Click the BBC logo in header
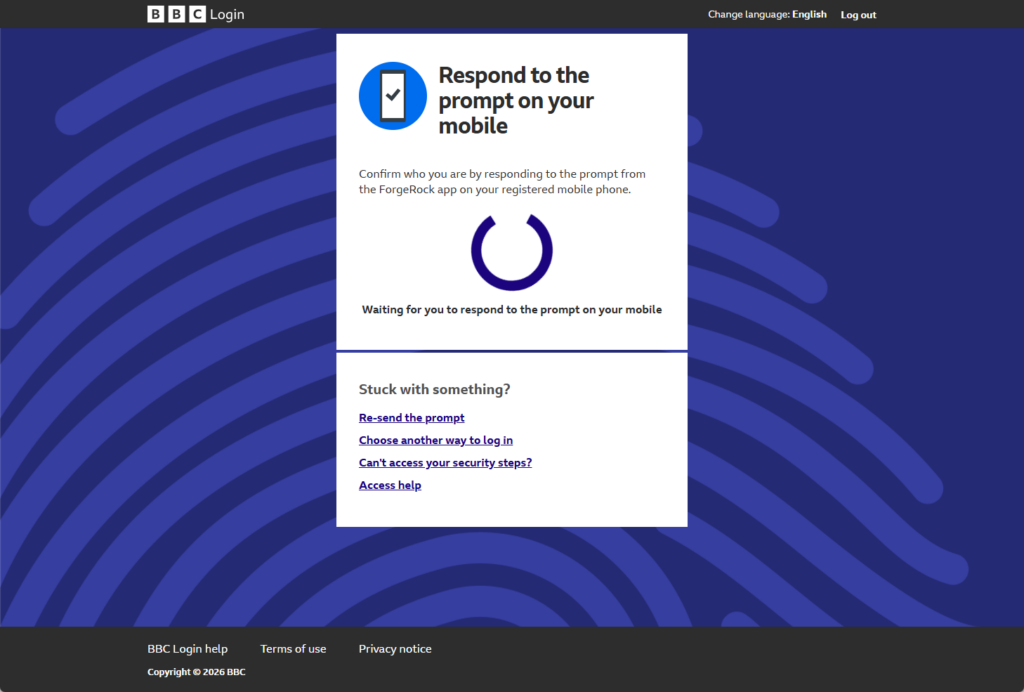 coord(176,14)
